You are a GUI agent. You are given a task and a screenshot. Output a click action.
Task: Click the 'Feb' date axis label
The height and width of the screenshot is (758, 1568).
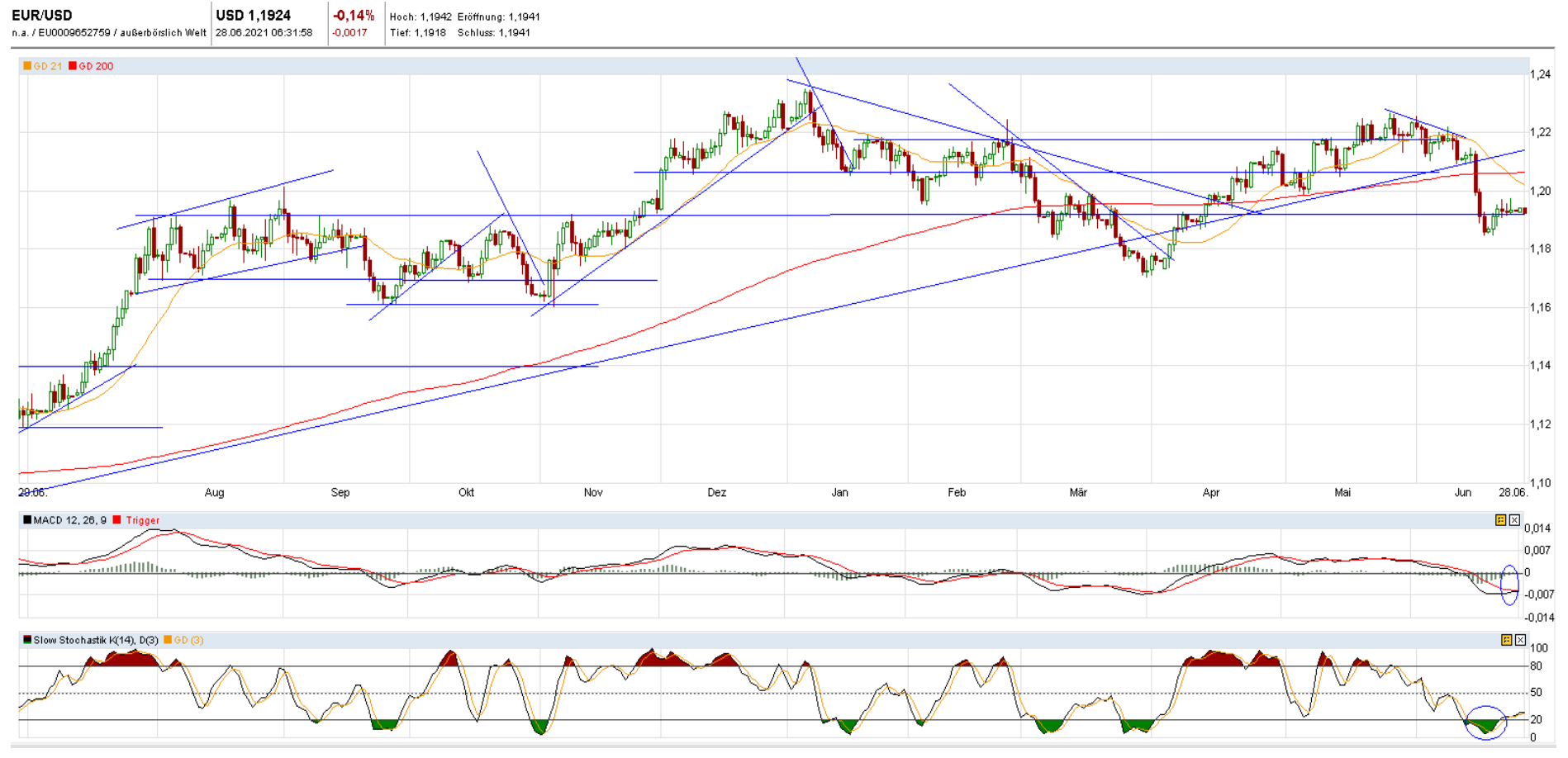point(957,493)
